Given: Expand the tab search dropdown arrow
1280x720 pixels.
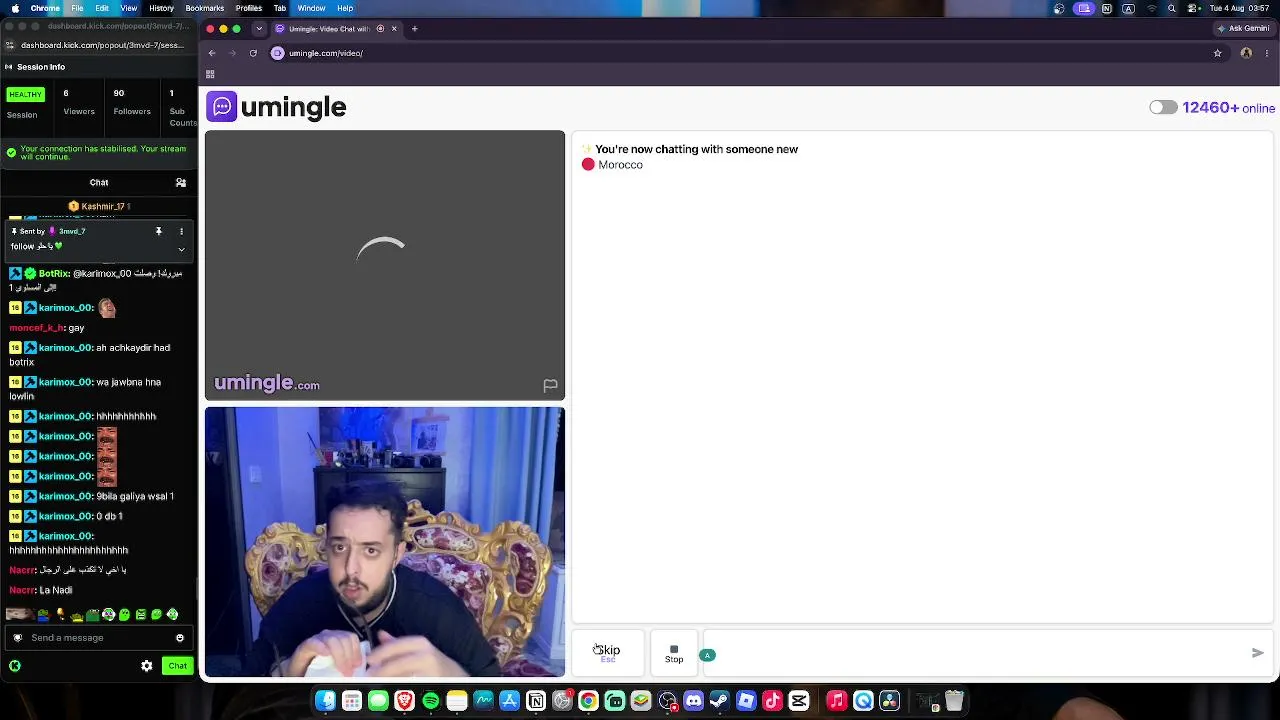Looking at the screenshot, I should 259,28.
